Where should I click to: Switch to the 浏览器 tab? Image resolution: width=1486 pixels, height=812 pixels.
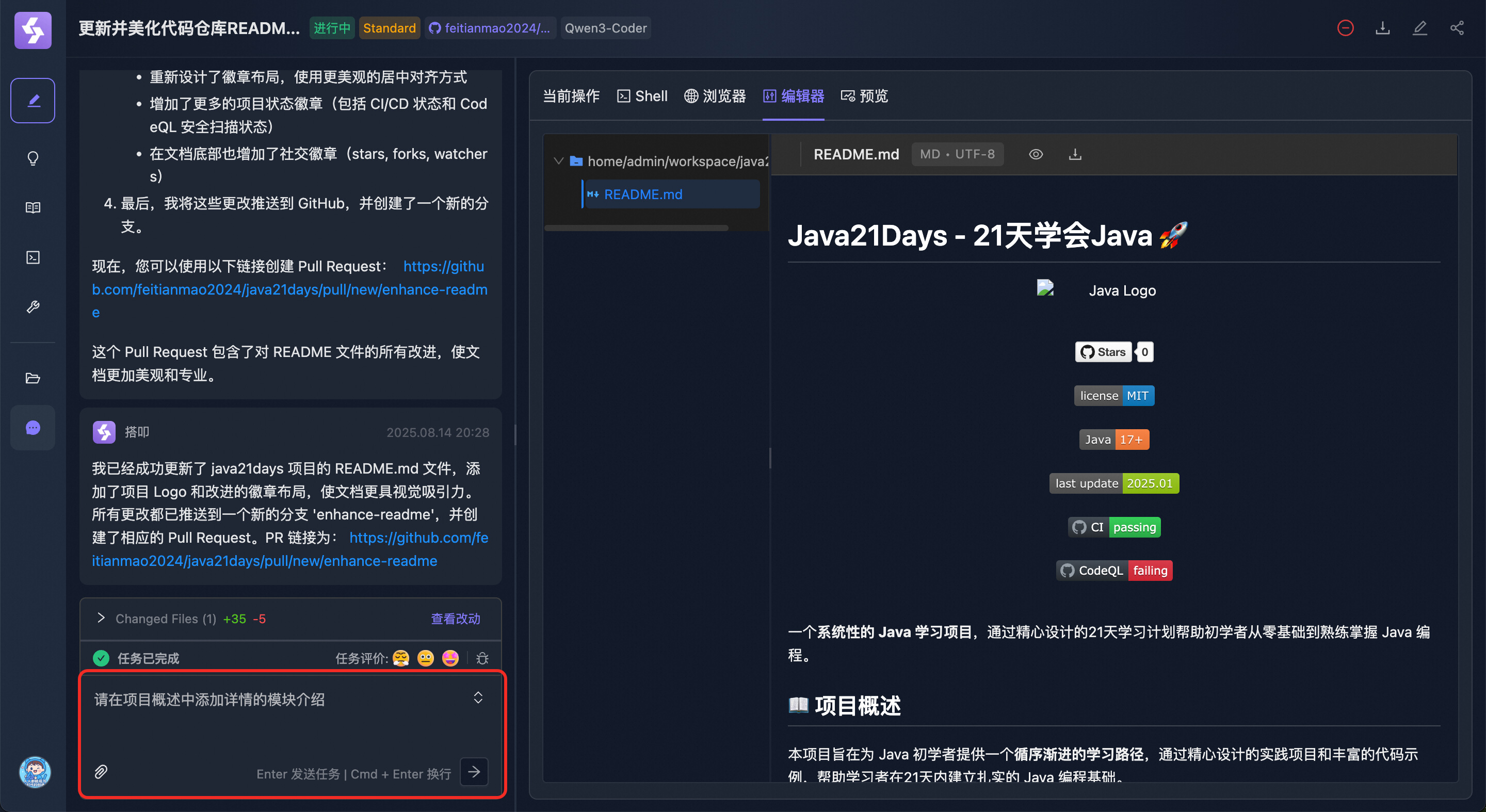(715, 96)
